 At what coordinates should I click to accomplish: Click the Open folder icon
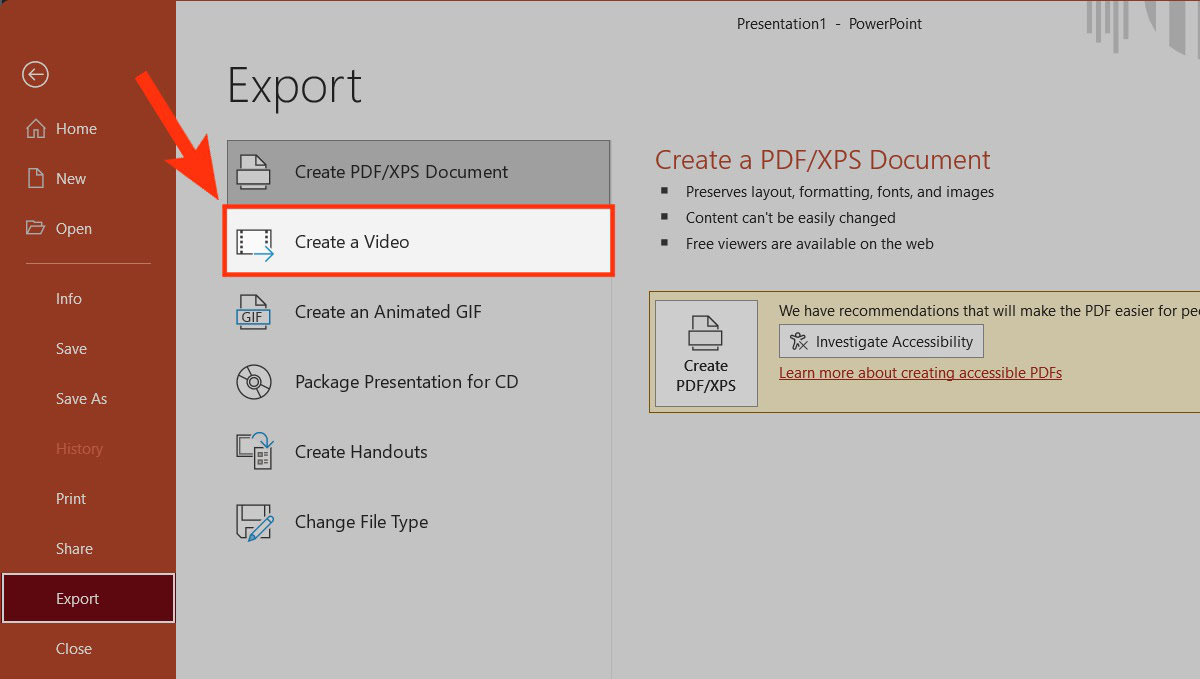[36, 229]
